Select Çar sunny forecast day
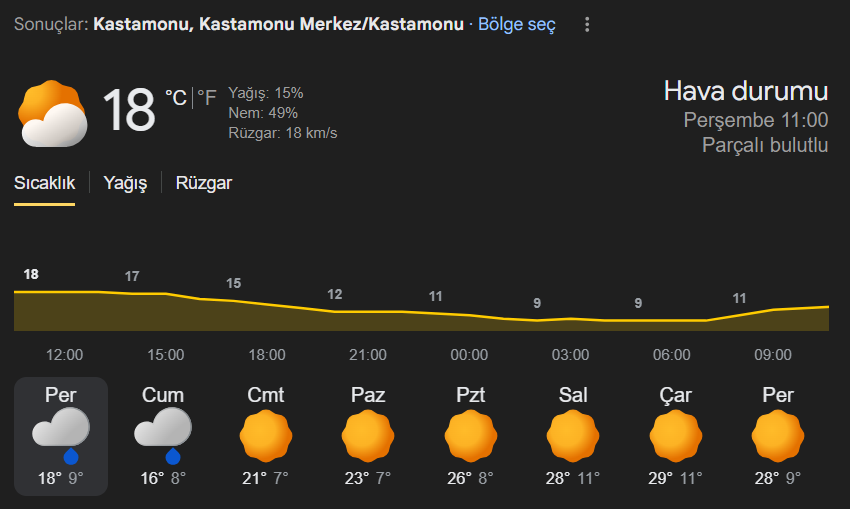 pyautogui.click(x=675, y=436)
